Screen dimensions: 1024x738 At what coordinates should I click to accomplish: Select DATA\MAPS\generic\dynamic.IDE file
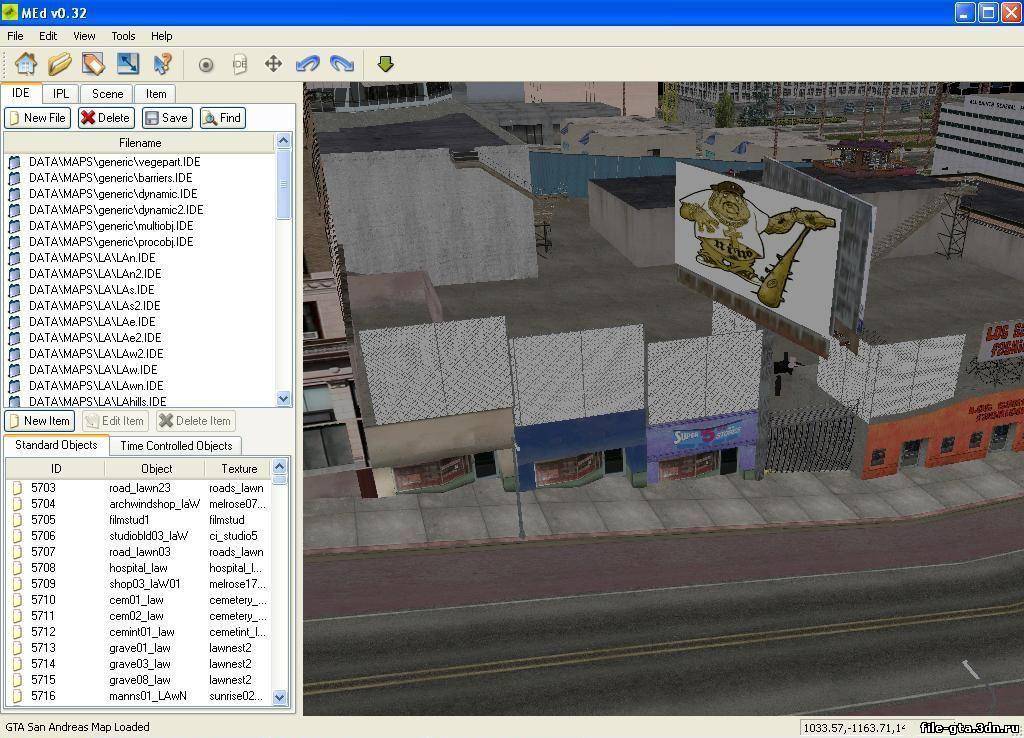pyautogui.click(x=112, y=194)
